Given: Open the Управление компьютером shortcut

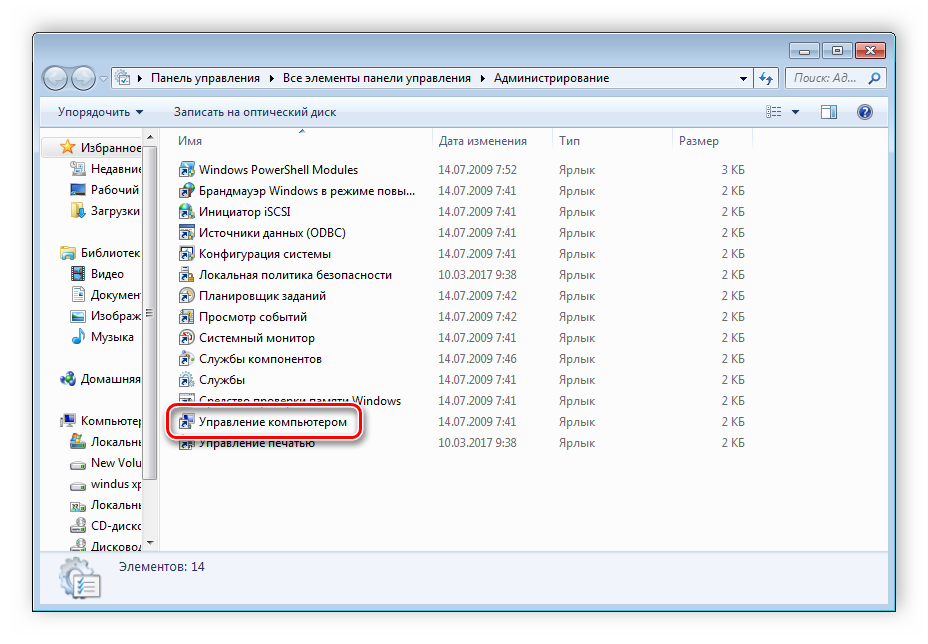Looking at the screenshot, I should coord(272,423).
